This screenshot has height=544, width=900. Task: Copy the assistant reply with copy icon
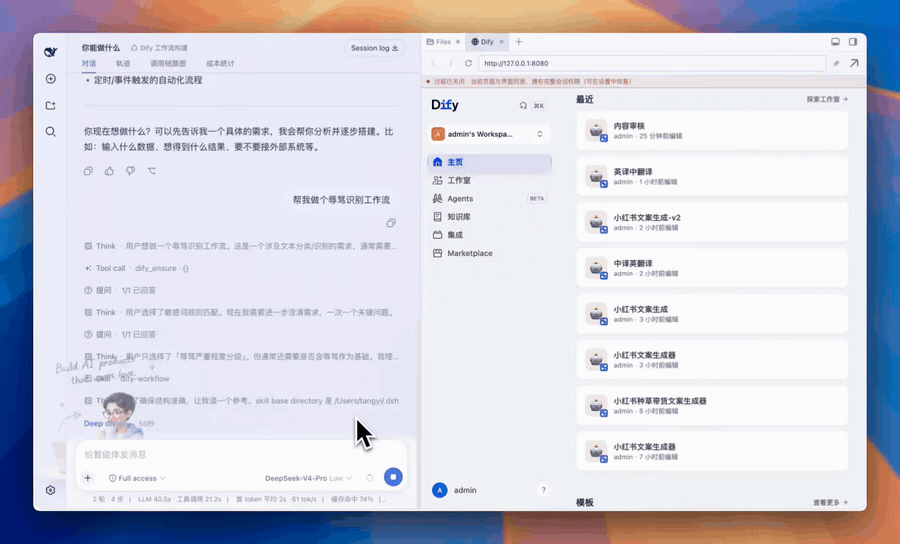[x=88, y=171]
